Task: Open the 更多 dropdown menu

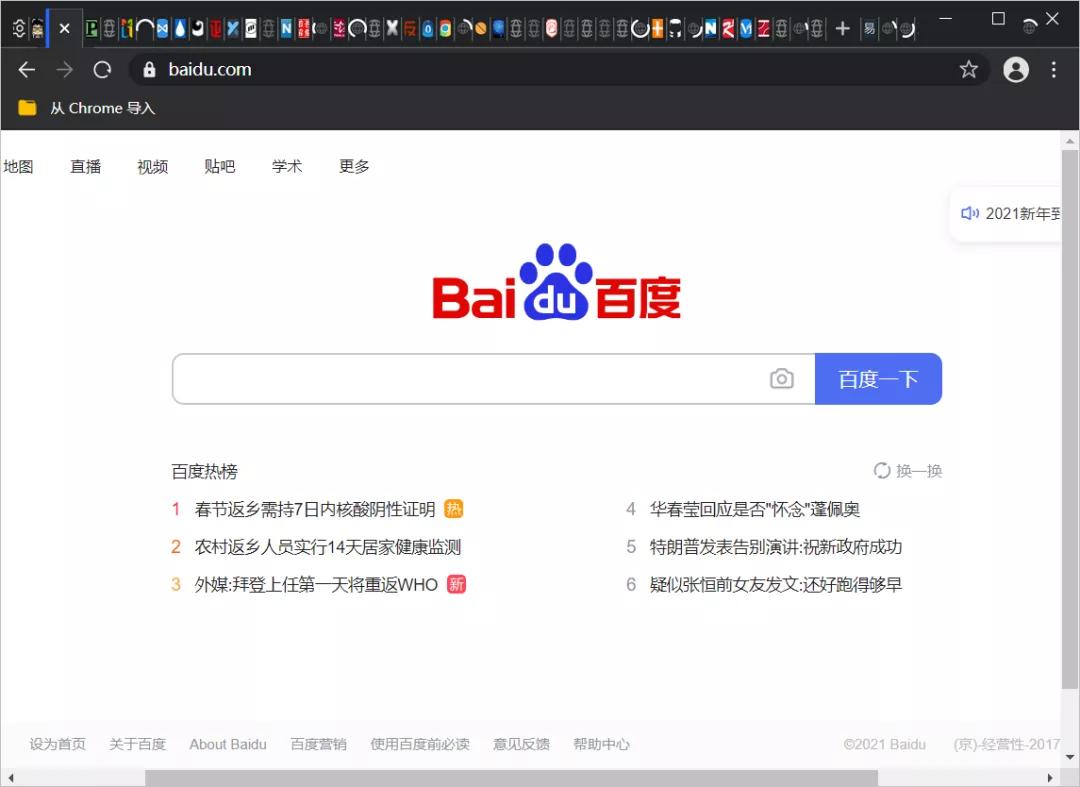Action: pyautogui.click(x=353, y=166)
